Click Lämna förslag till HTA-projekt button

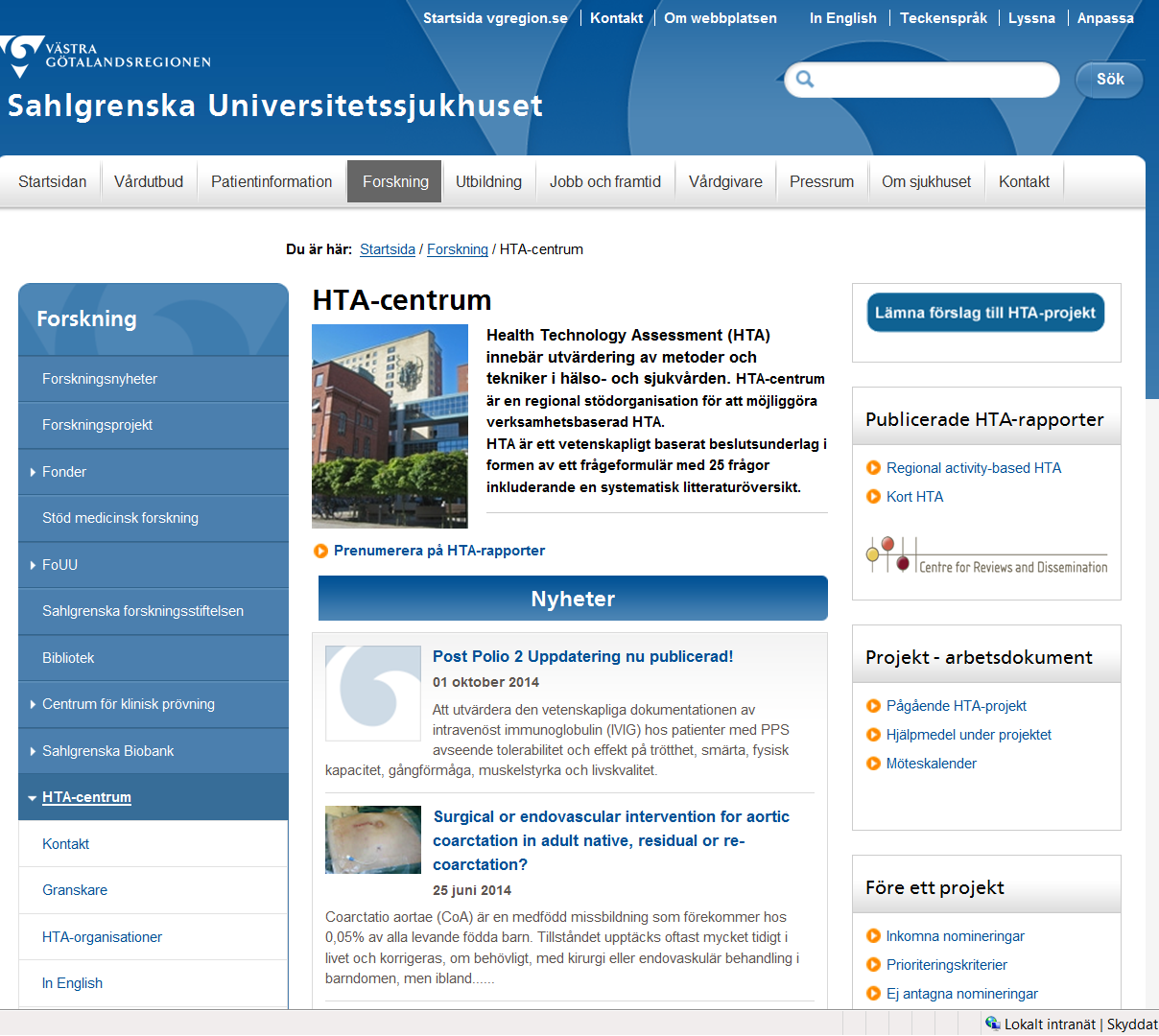[x=985, y=313]
